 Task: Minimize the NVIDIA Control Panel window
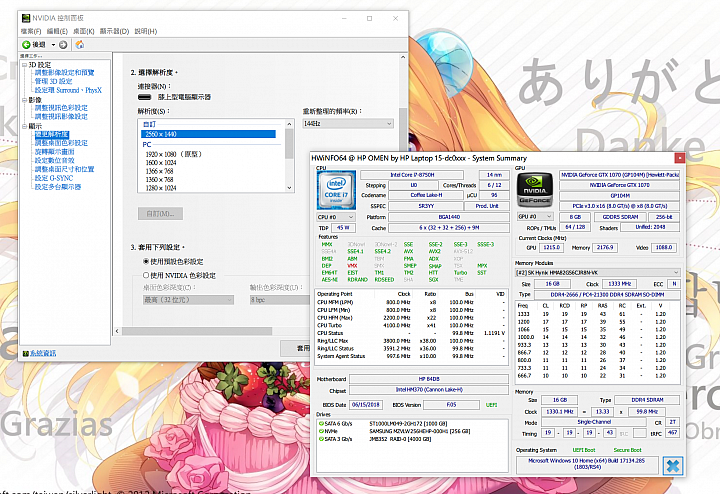(344, 18)
